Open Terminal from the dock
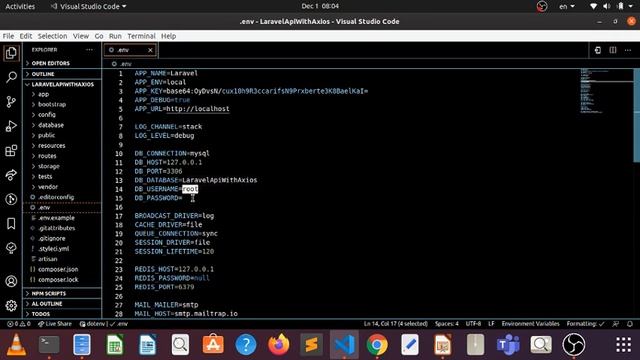The image size is (640, 360). click(49, 344)
